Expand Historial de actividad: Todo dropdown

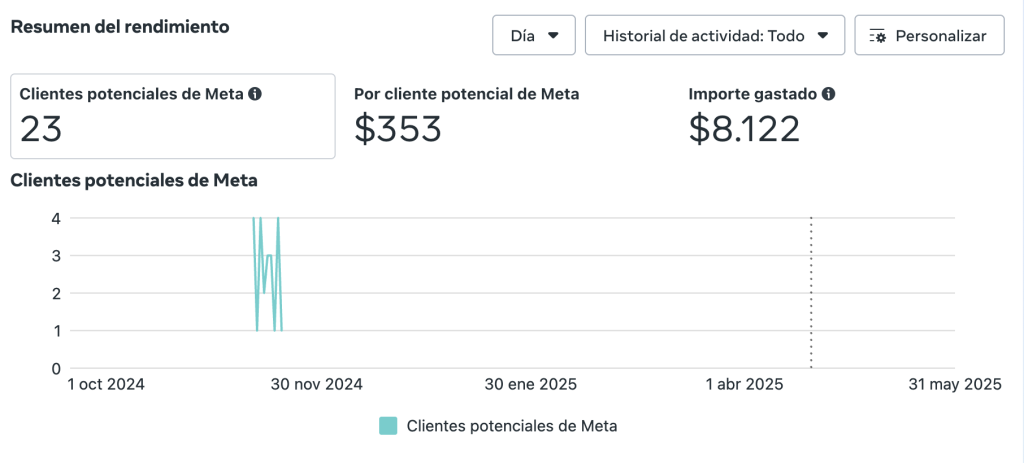(715, 36)
